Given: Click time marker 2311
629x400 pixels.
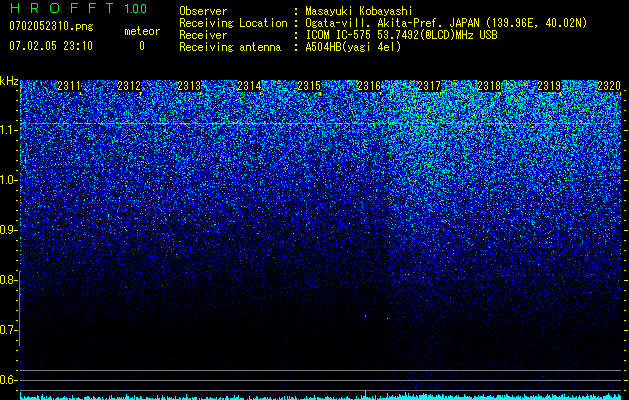Looking at the screenshot, I should pos(69,86).
